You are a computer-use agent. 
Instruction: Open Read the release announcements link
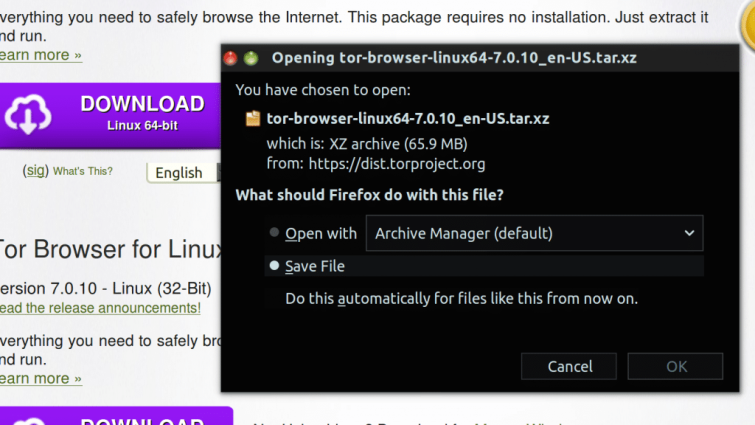pyautogui.click(x=100, y=308)
